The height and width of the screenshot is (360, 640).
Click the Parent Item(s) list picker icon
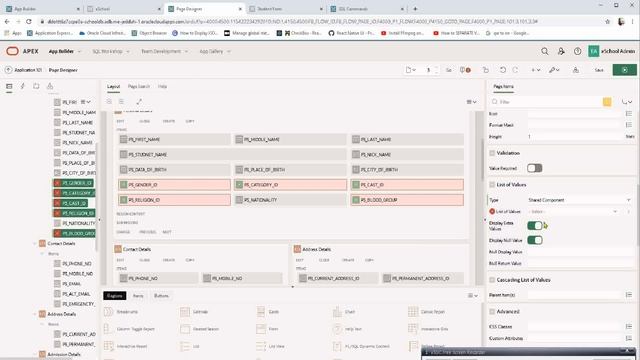pos(629,295)
